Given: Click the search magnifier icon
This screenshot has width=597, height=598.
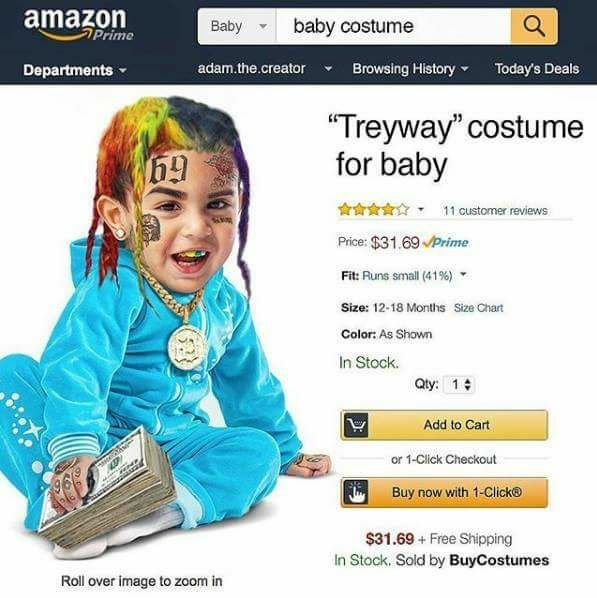Looking at the screenshot, I should coord(534,27).
